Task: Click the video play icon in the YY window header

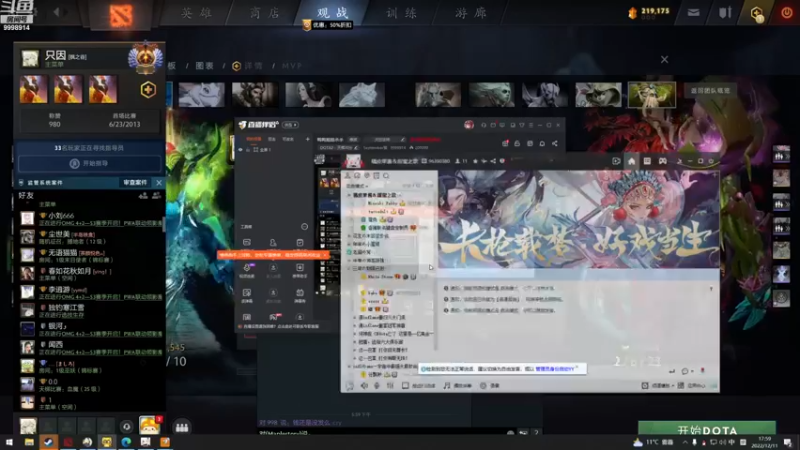Action: click(x=616, y=161)
